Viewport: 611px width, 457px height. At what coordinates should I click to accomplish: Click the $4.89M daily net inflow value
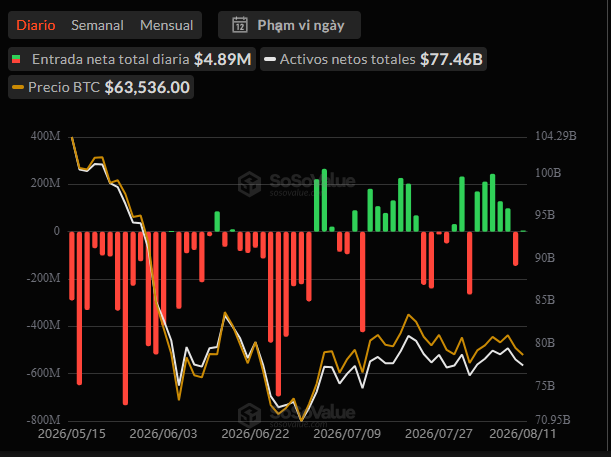223,59
